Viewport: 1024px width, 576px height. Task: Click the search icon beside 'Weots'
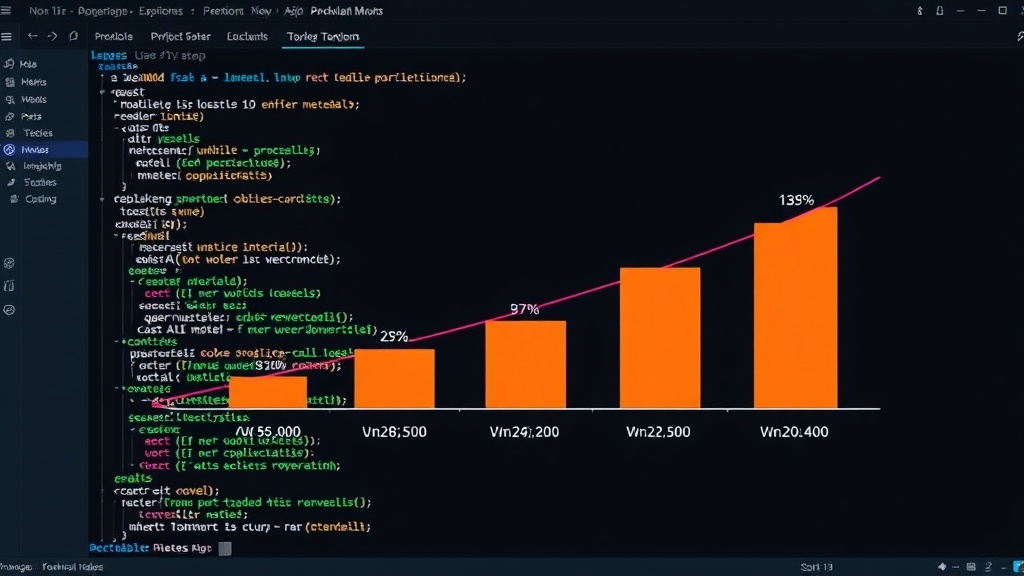click(10, 99)
